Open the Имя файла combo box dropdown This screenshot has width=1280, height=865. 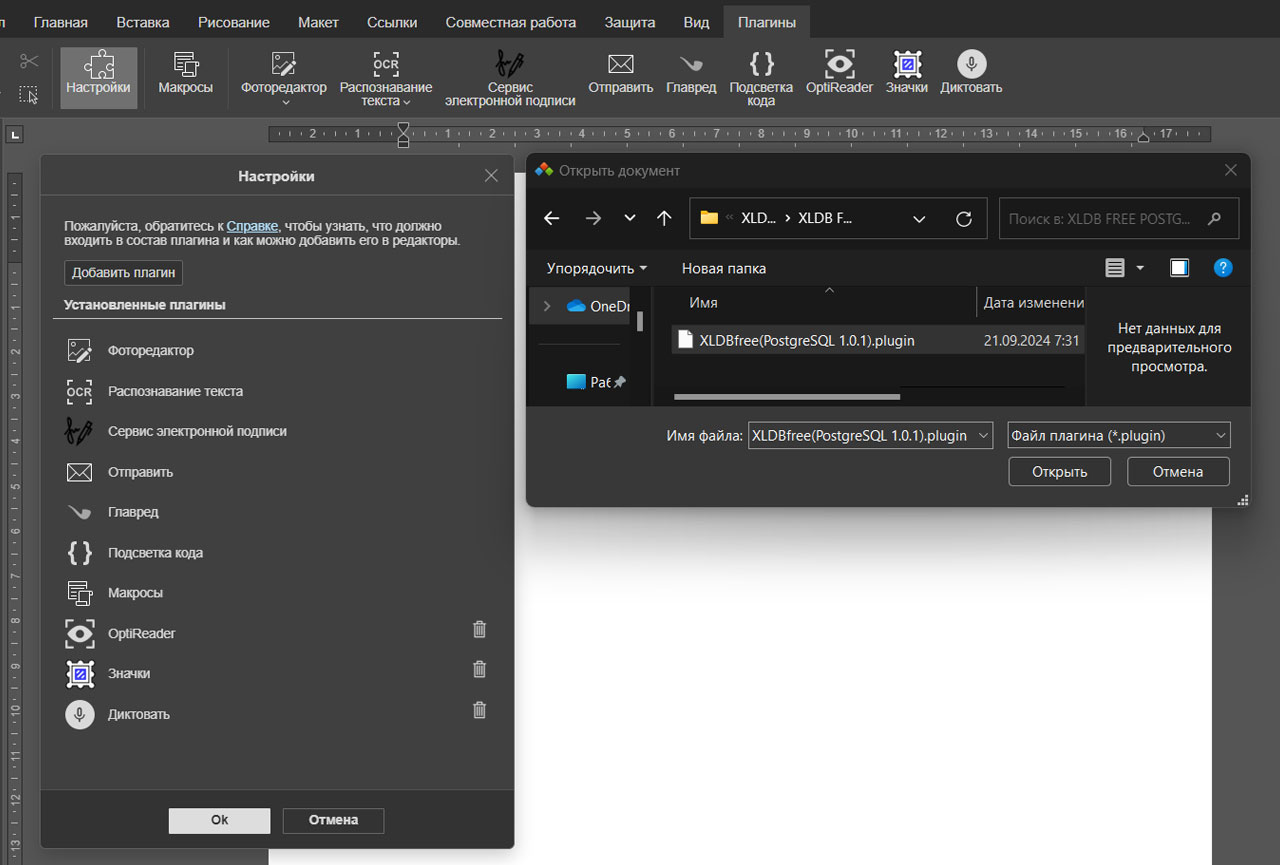pyautogui.click(x=982, y=436)
